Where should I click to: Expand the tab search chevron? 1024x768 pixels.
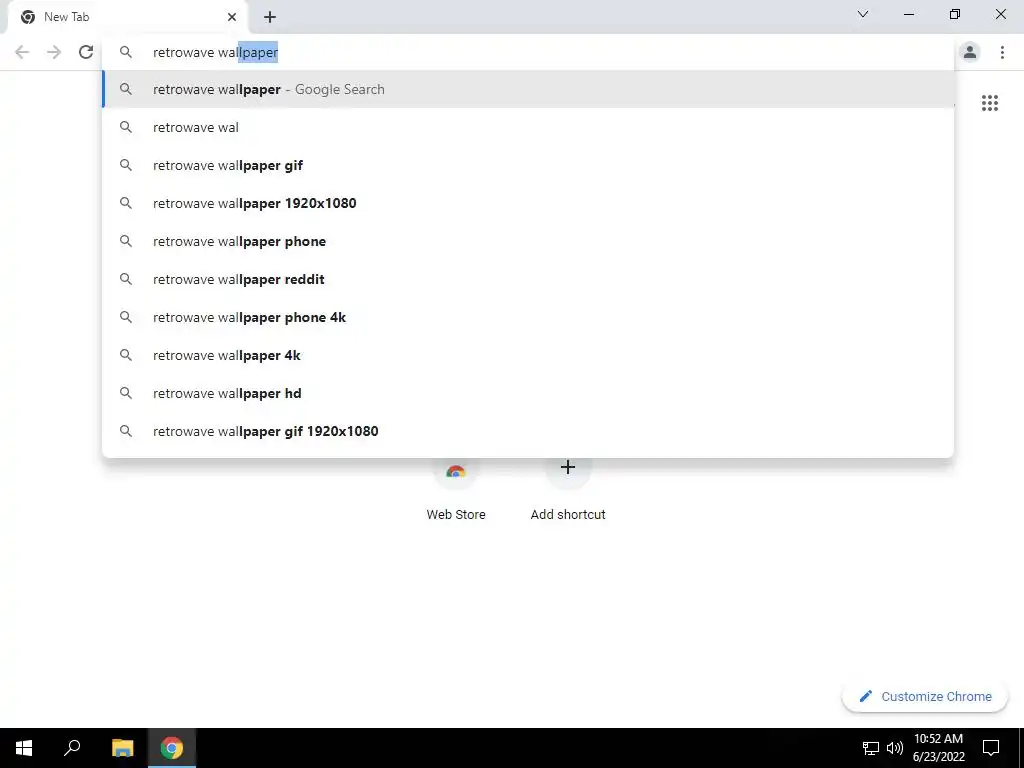pyautogui.click(x=863, y=14)
